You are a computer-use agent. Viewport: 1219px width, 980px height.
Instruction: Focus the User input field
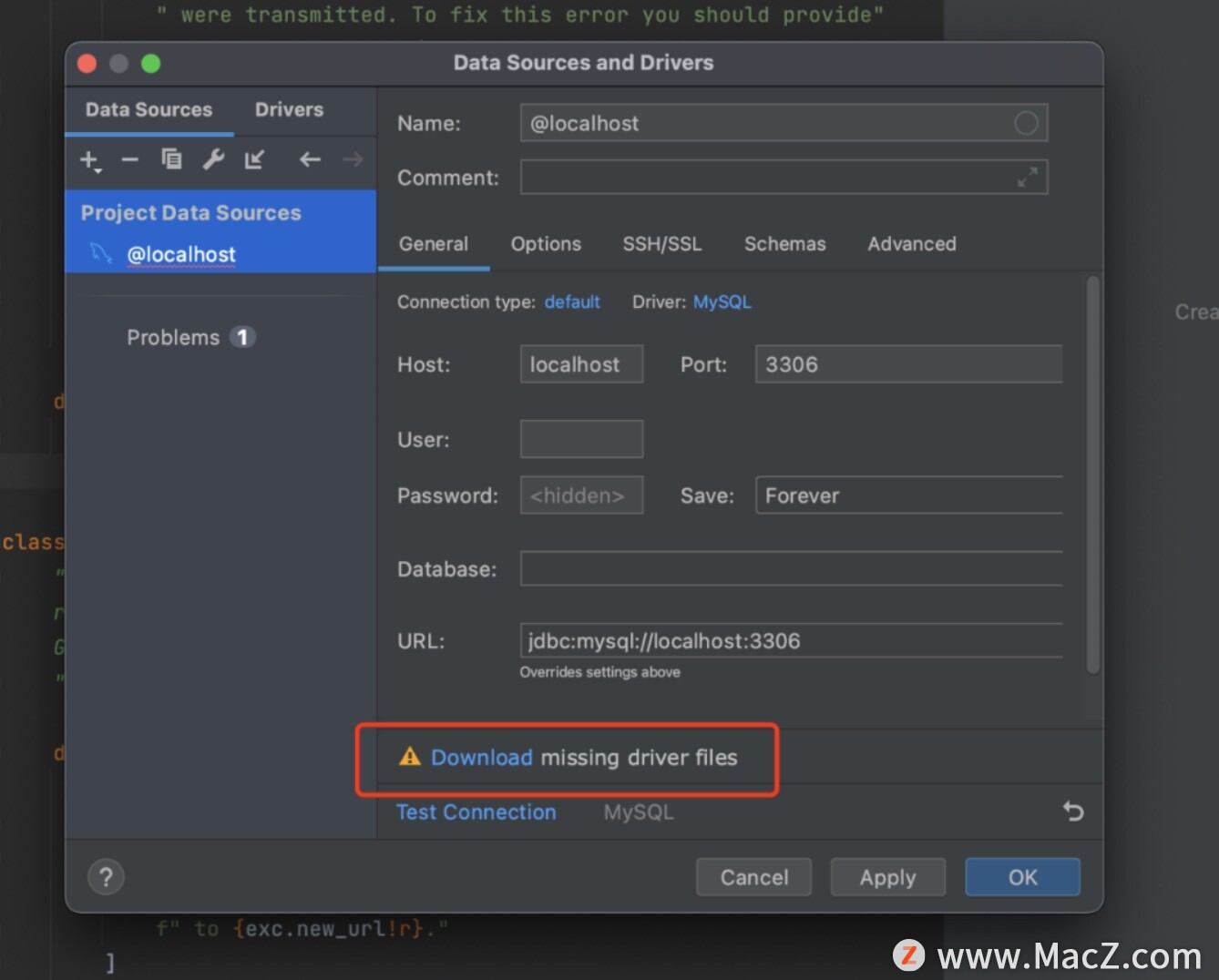581,439
